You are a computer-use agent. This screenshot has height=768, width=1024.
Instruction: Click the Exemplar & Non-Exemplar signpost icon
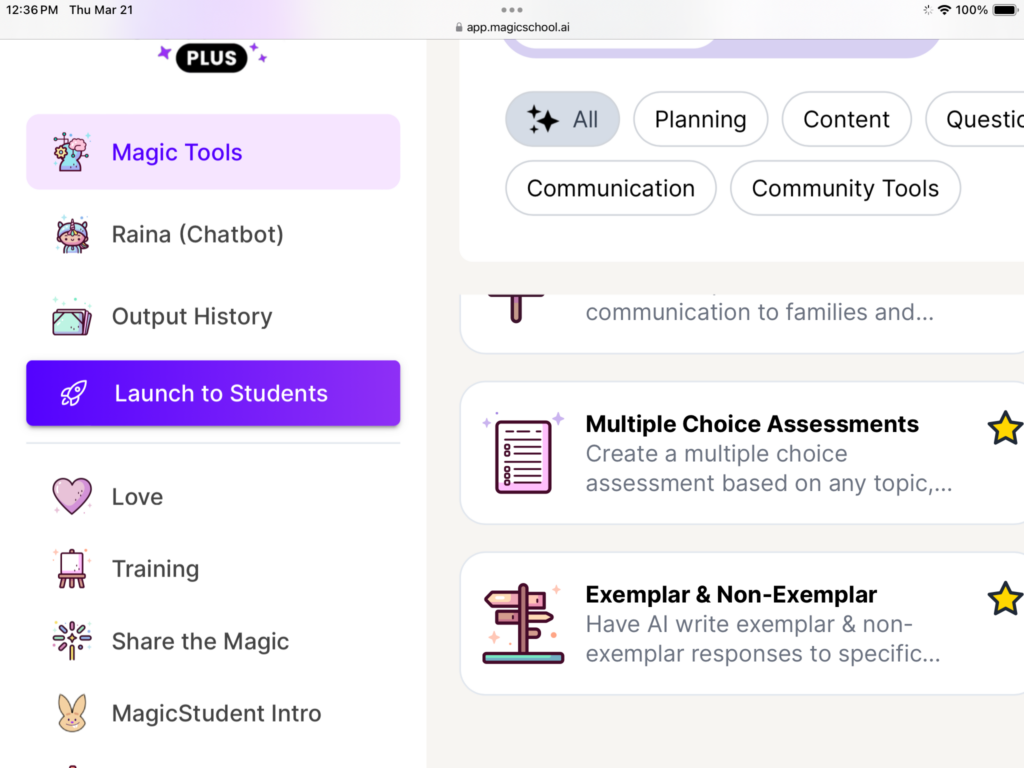point(523,624)
